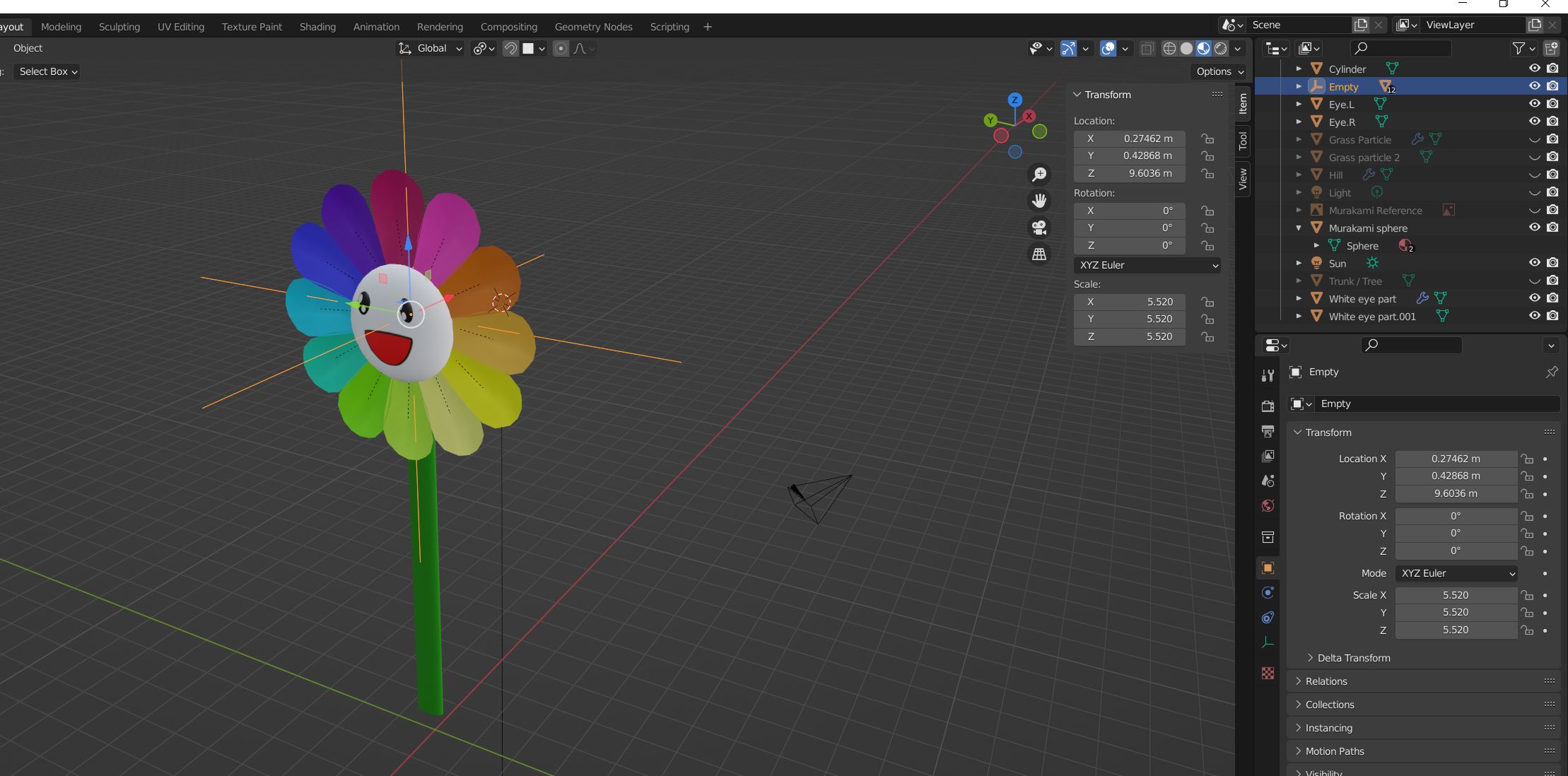Viewport: 1568px width, 776px height.
Task: Switch to the Sculpting workspace tab
Action: [x=119, y=27]
